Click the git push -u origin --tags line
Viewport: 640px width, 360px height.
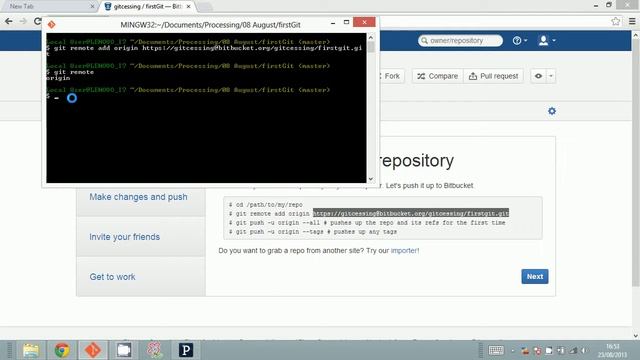click(313, 231)
